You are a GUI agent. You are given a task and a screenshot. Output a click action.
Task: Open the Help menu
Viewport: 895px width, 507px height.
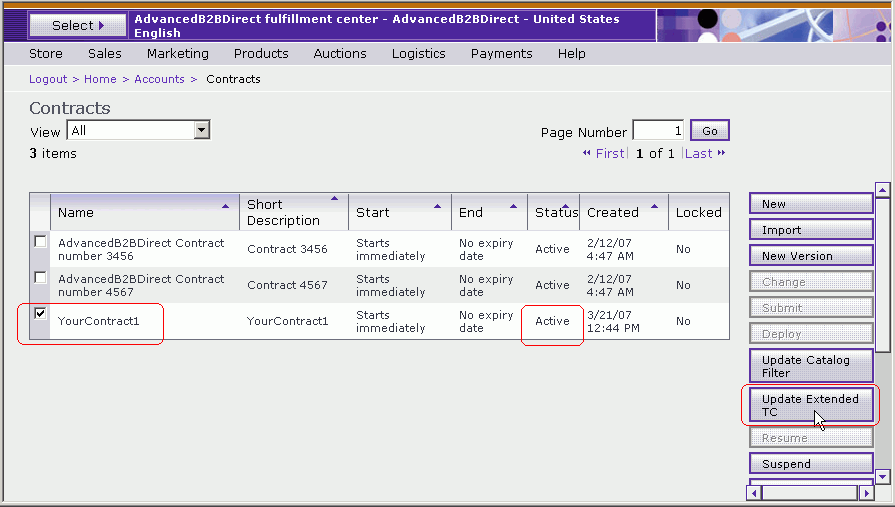[x=571, y=54]
